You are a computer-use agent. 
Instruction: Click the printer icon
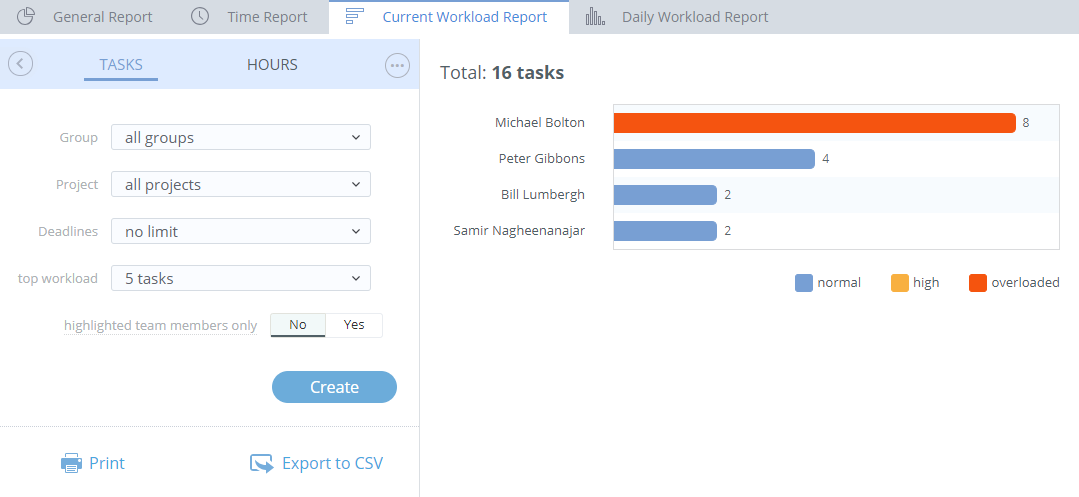[x=71, y=463]
